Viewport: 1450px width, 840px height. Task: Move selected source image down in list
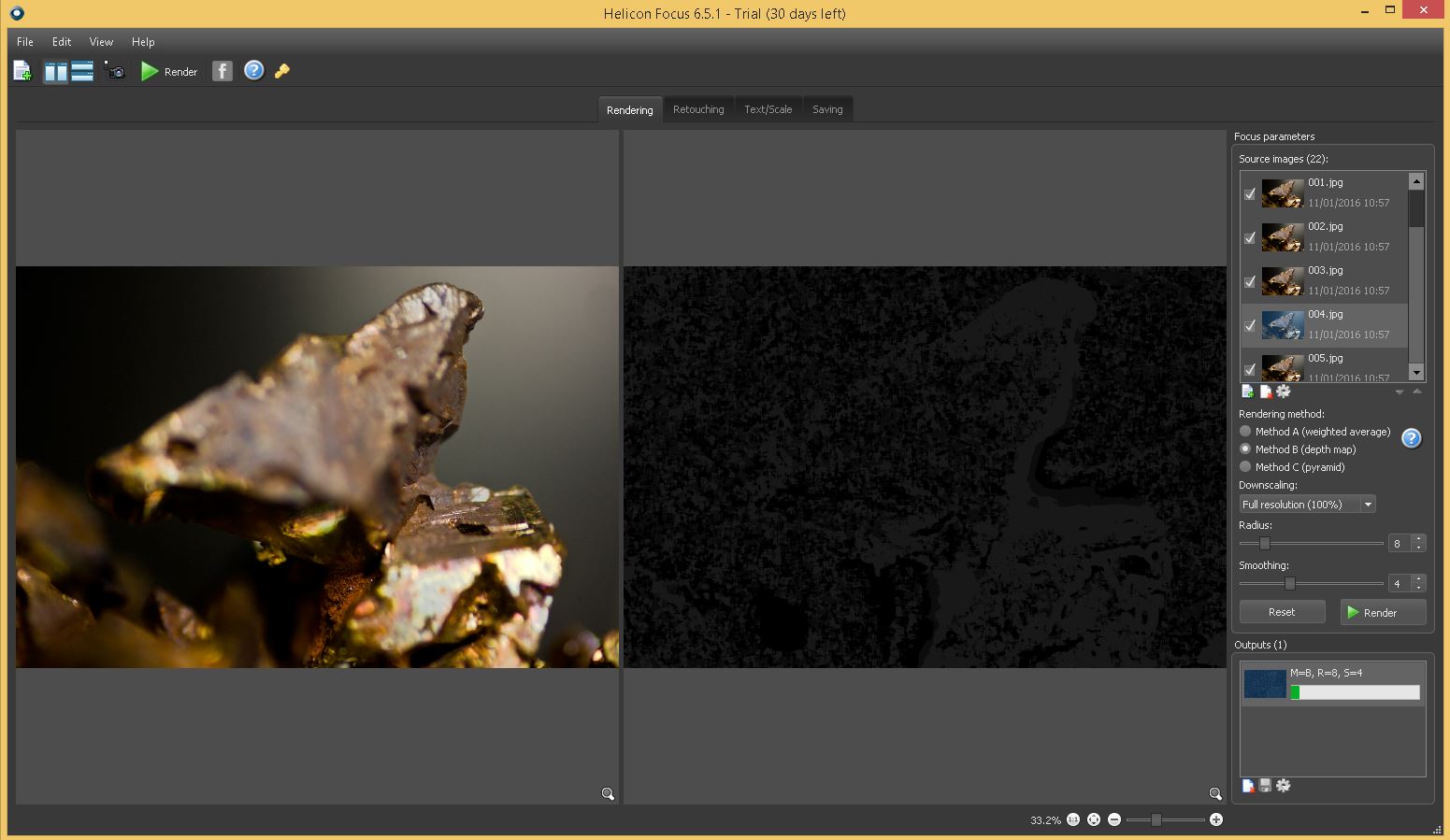point(1400,392)
